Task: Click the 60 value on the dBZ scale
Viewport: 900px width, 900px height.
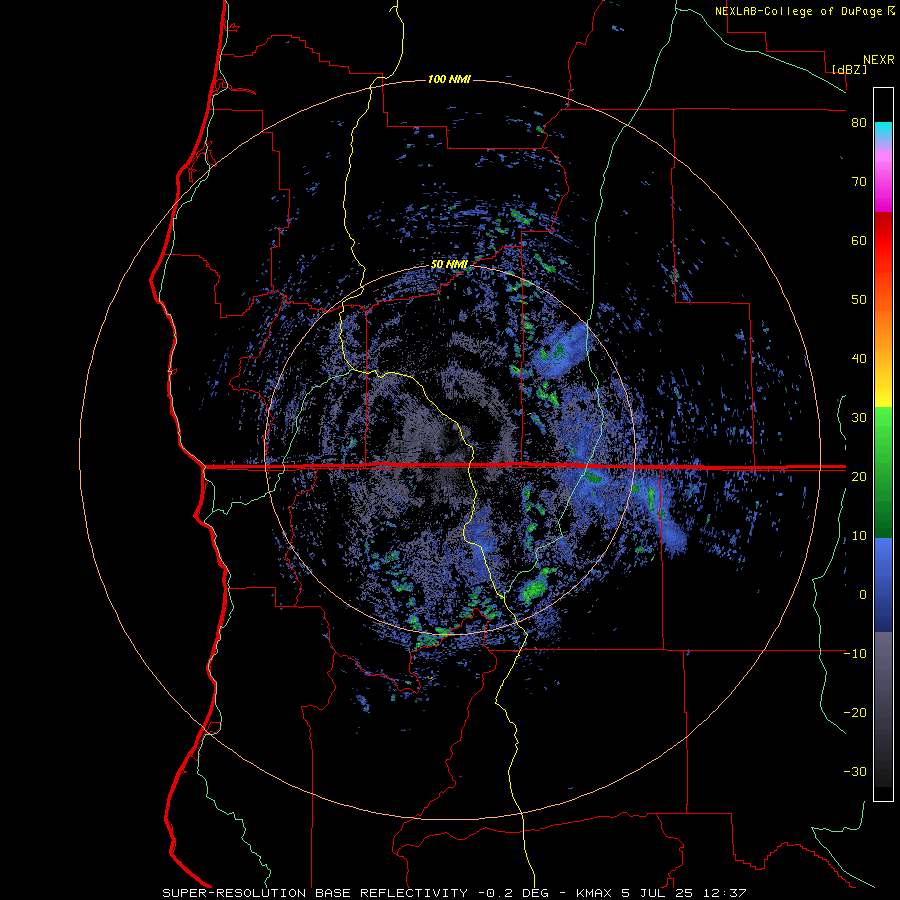Action: coord(859,241)
